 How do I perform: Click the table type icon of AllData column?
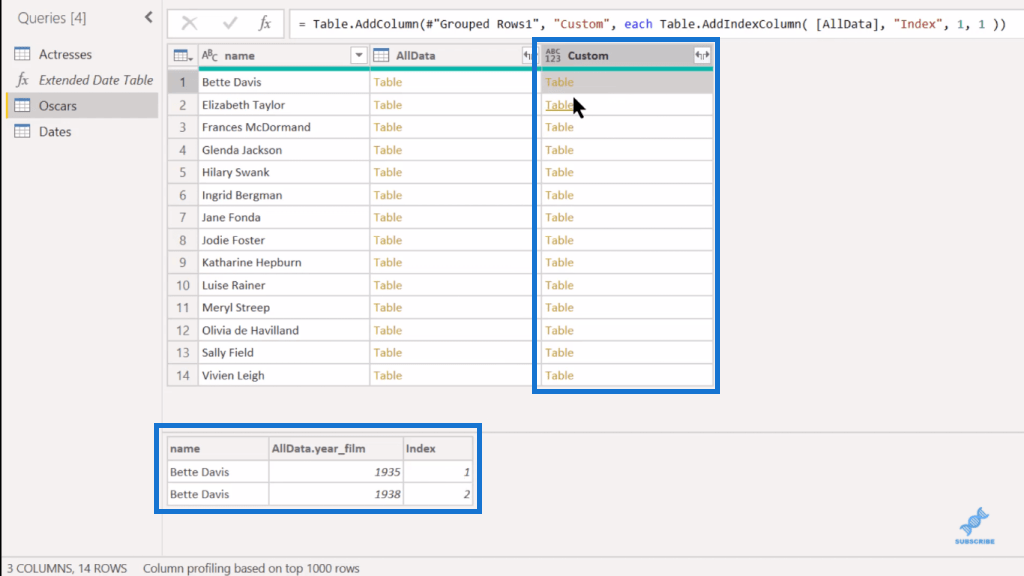(381, 56)
